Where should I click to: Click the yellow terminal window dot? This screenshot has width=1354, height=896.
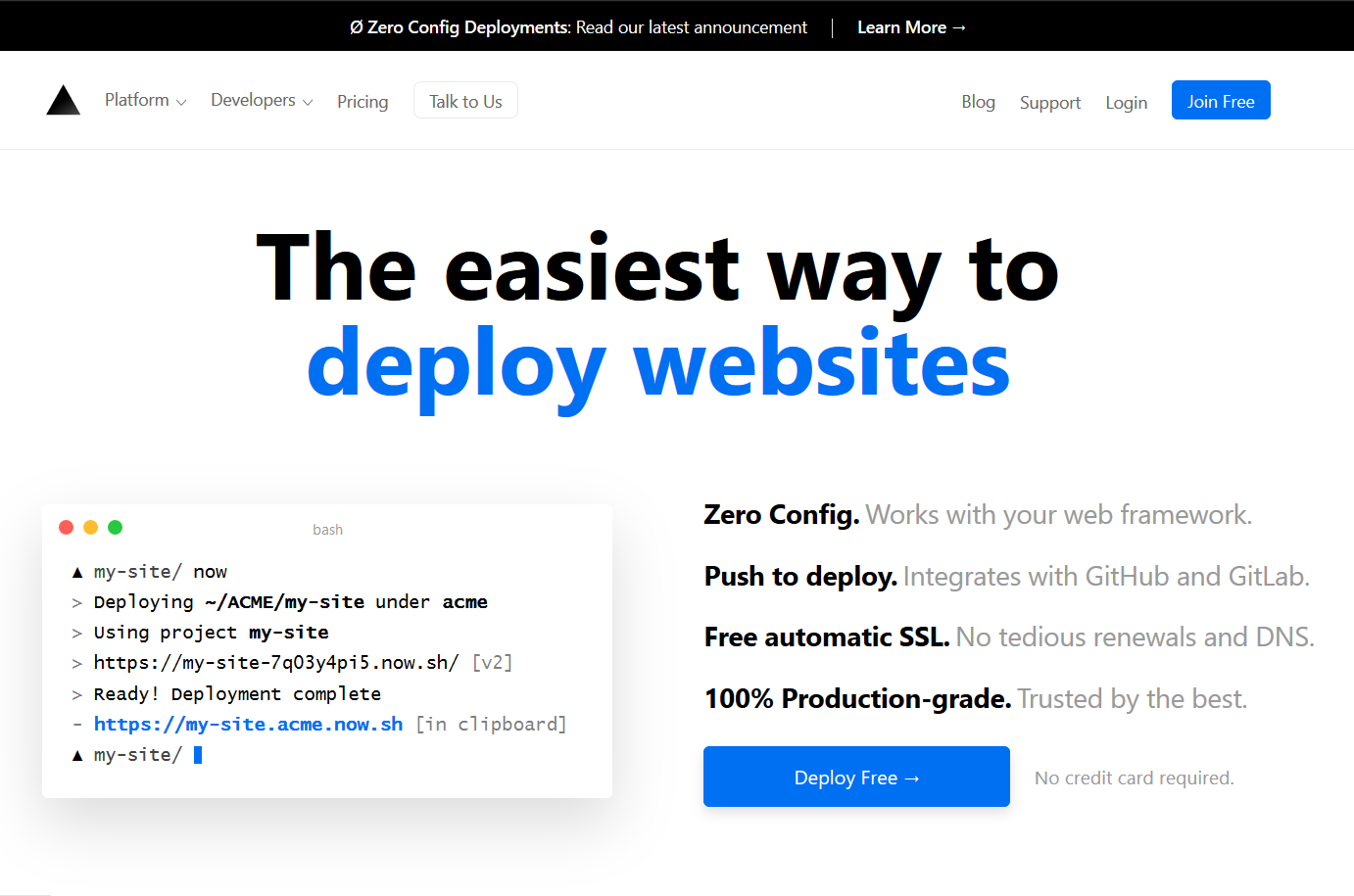(x=91, y=527)
